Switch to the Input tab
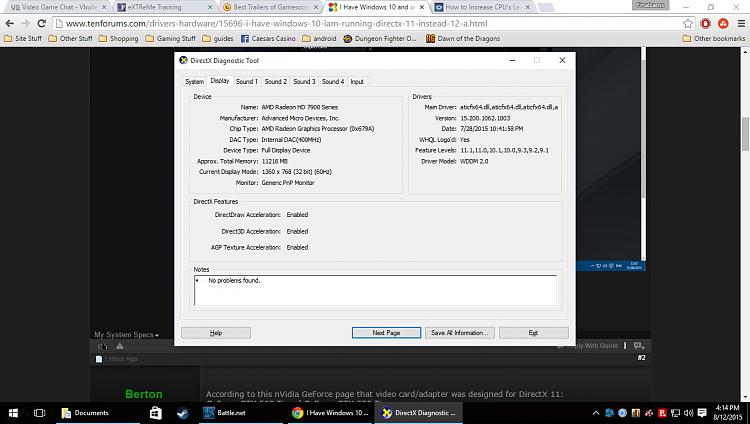Screen dimensions: 750x424 [357, 82]
